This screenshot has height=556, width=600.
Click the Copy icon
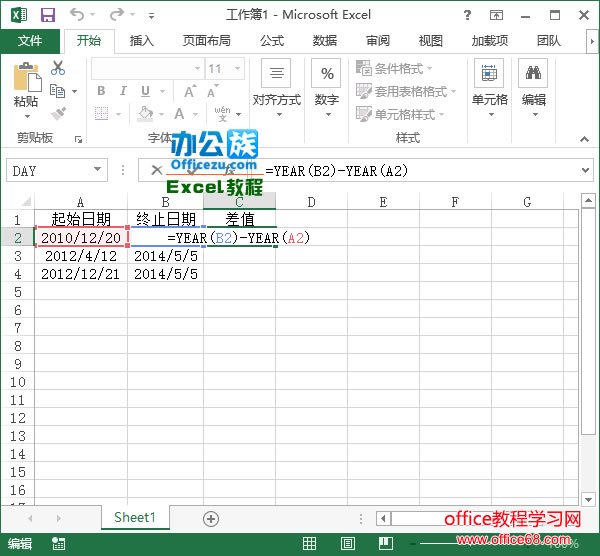pos(58,91)
